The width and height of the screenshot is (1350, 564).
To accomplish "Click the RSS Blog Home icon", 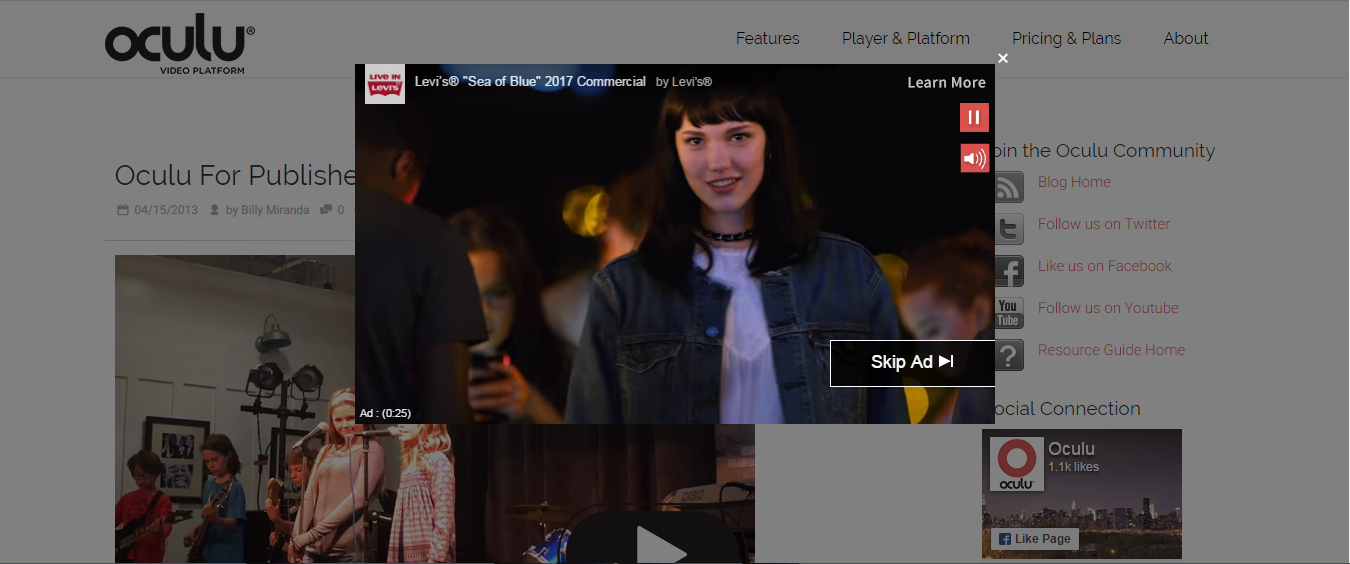I will pos(1009,187).
